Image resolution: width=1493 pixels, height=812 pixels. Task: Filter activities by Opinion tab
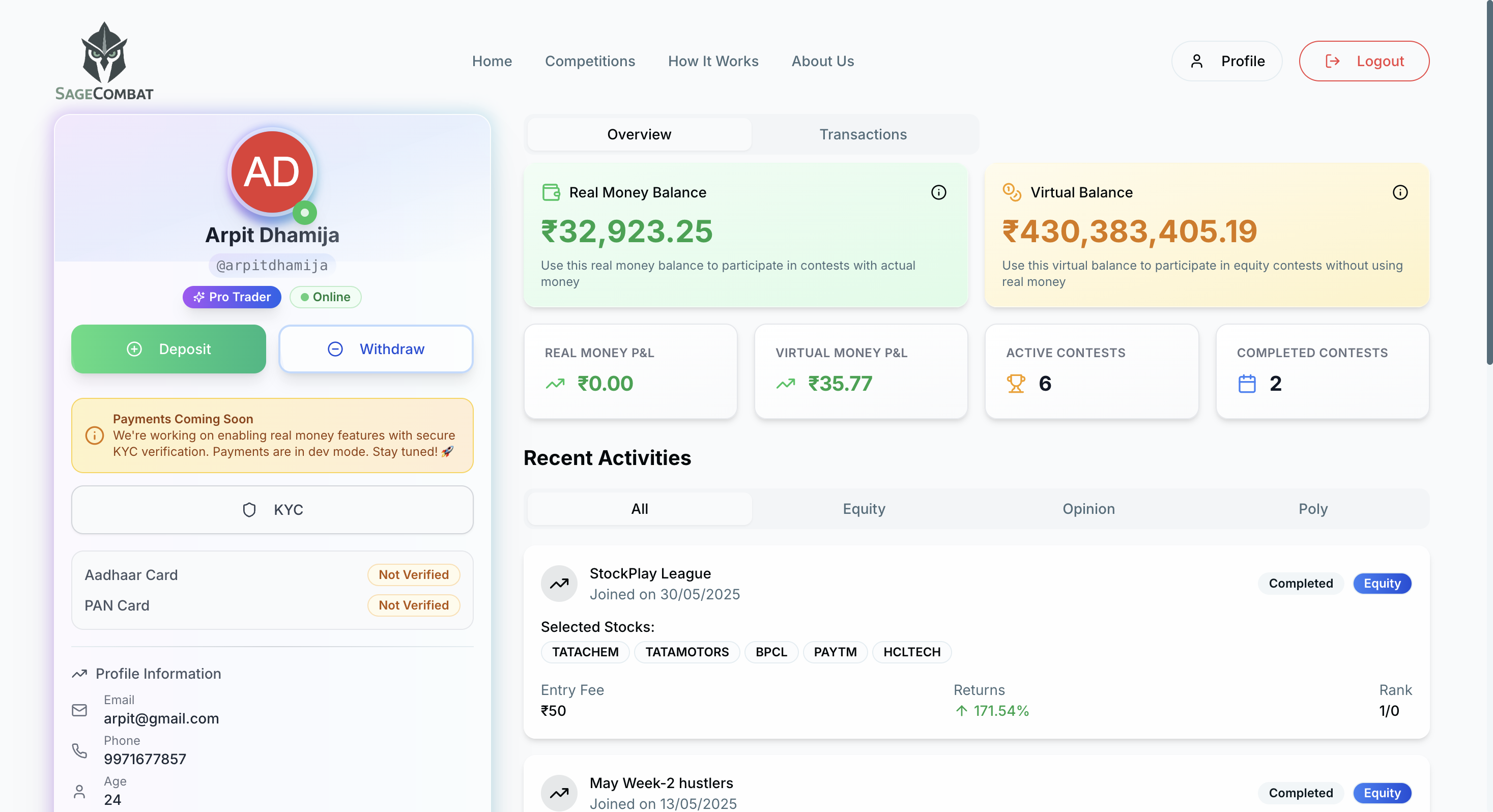pos(1088,509)
